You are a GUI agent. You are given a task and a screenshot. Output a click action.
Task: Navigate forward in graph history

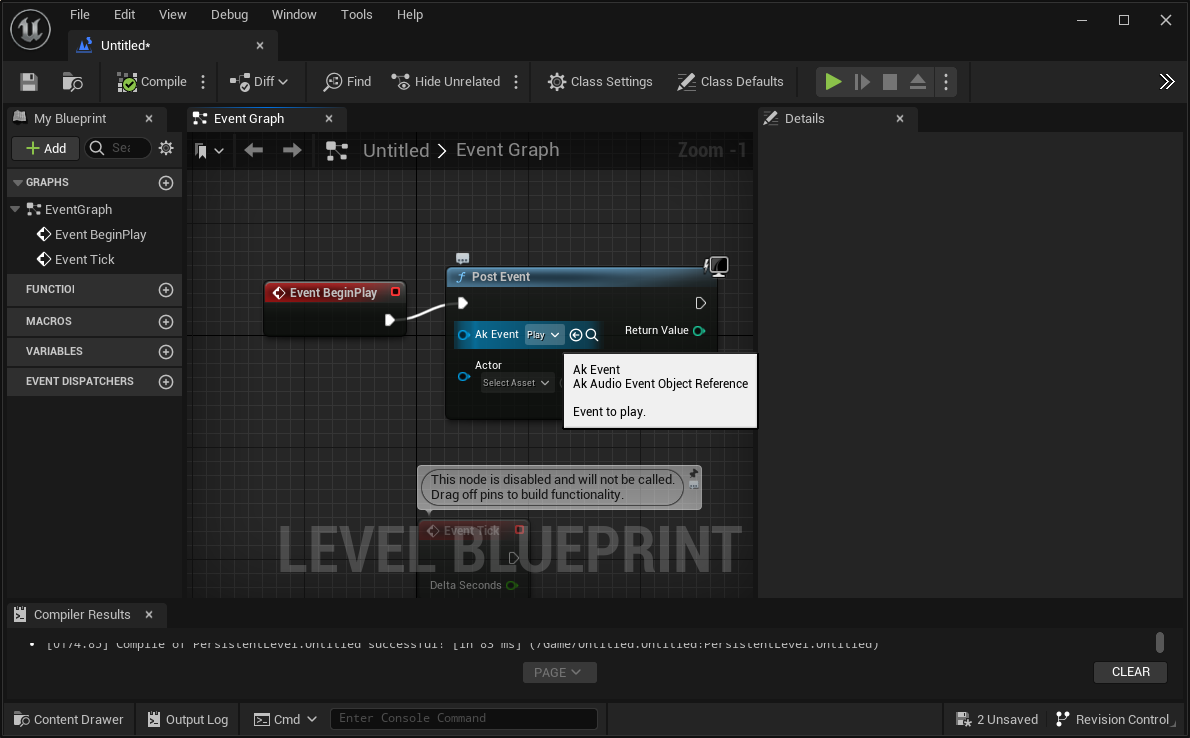coord(292,150)
